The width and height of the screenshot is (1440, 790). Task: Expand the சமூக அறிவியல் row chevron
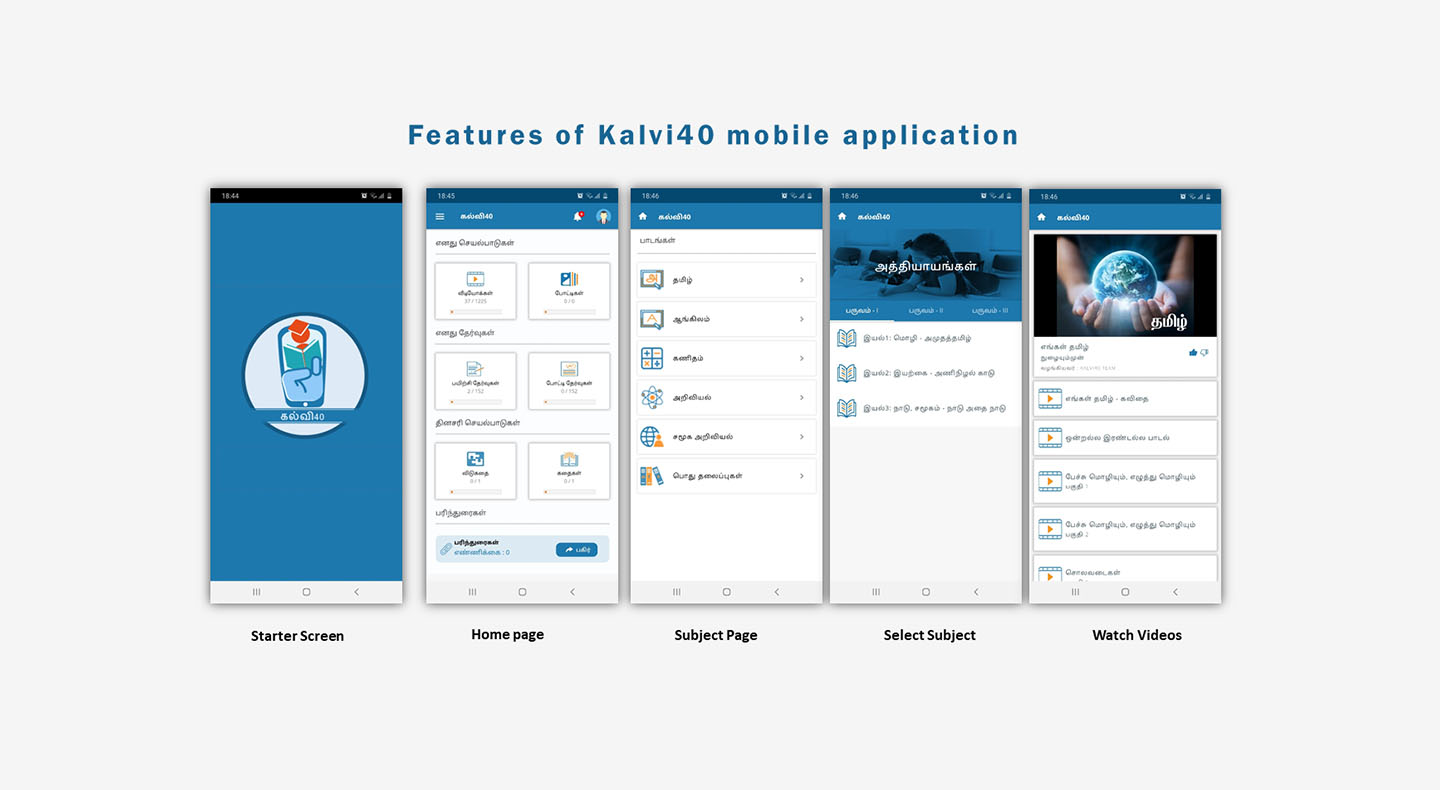point(802,437)
